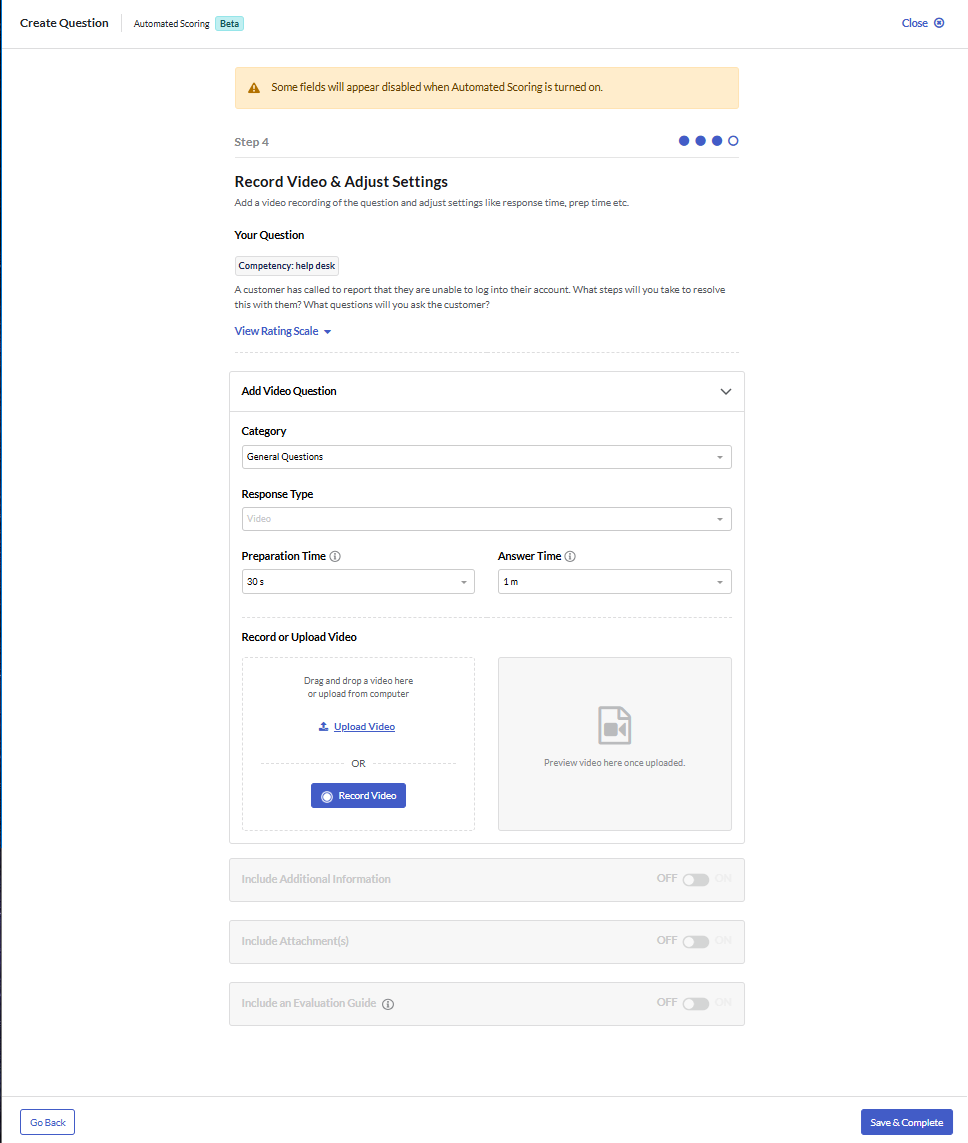Image resolution: width=968 pixels, height=1143 pixels.
Task: Click the warning triangle icon in banner
Action: [254, 87]
